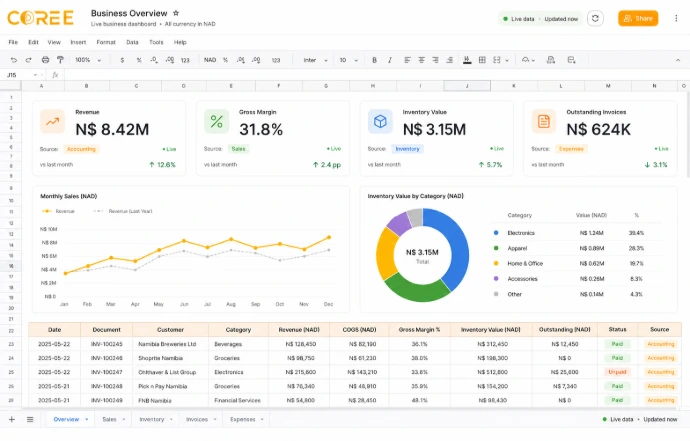The image size is (690, 441).
Task: Toggle italic formatting
Action: (389, 60)
